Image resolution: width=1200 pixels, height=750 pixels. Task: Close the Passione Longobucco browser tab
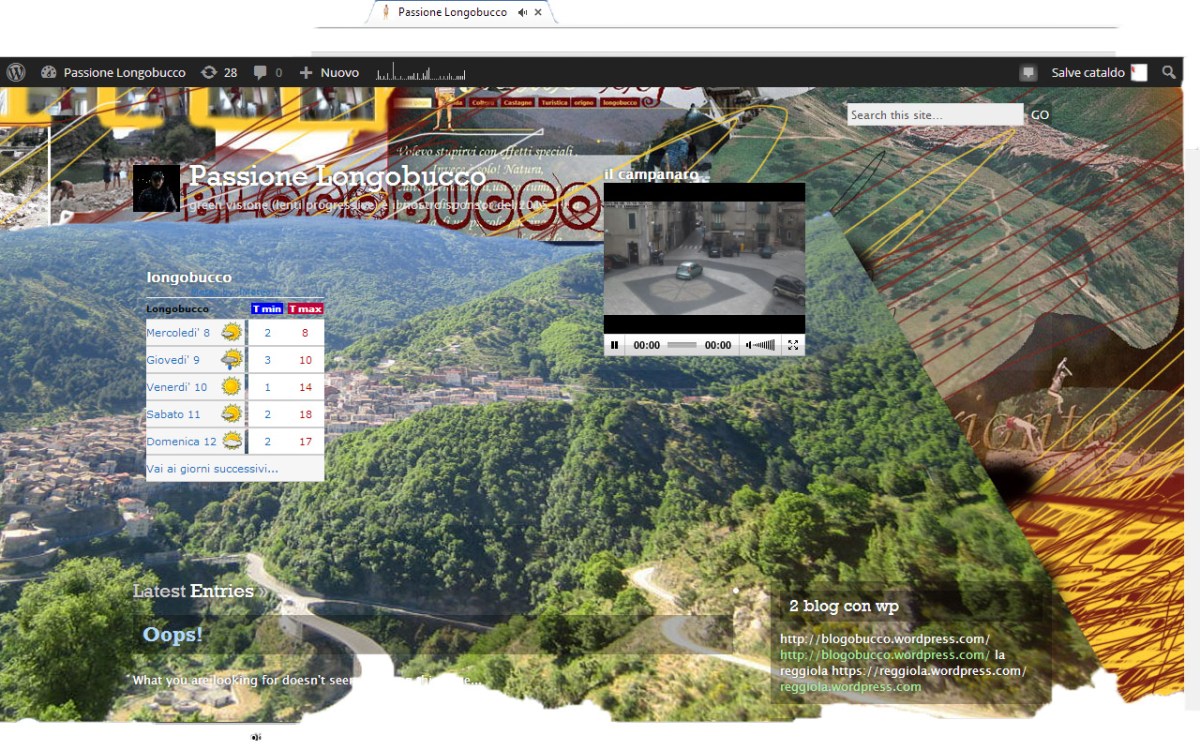click(x=538, y=12)
